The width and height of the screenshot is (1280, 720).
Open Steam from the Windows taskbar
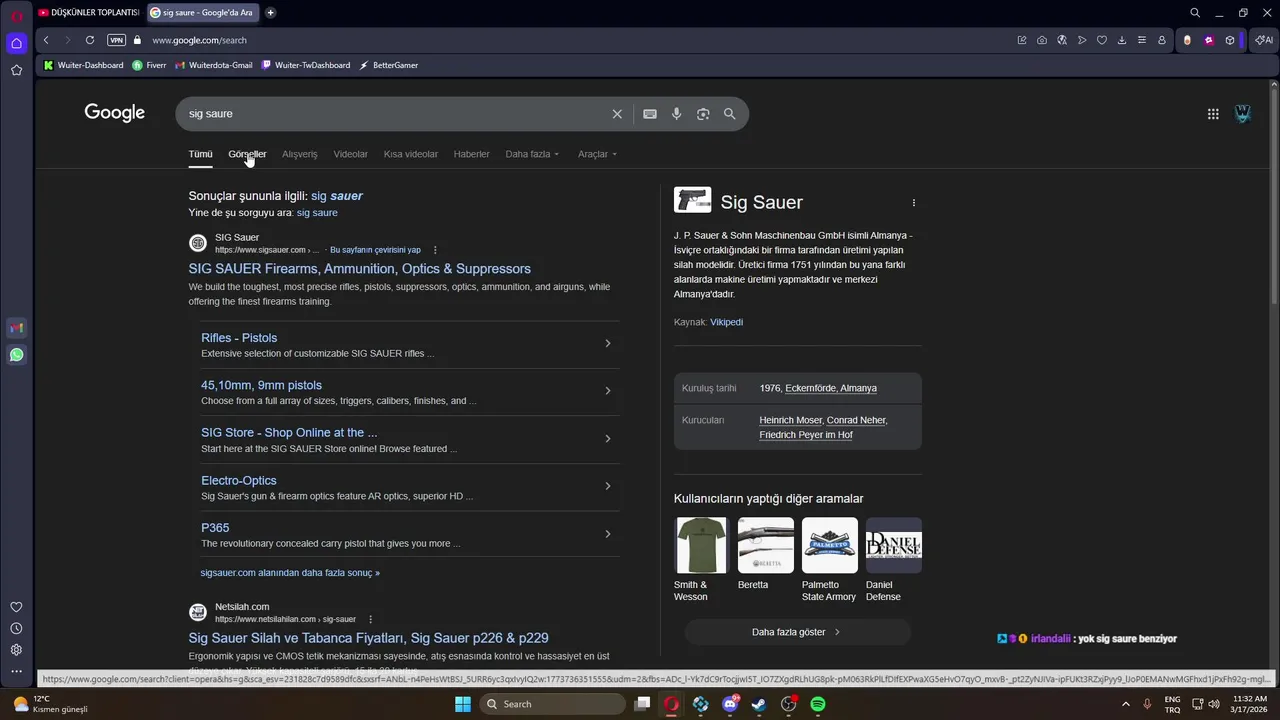(x=759, y=704)
